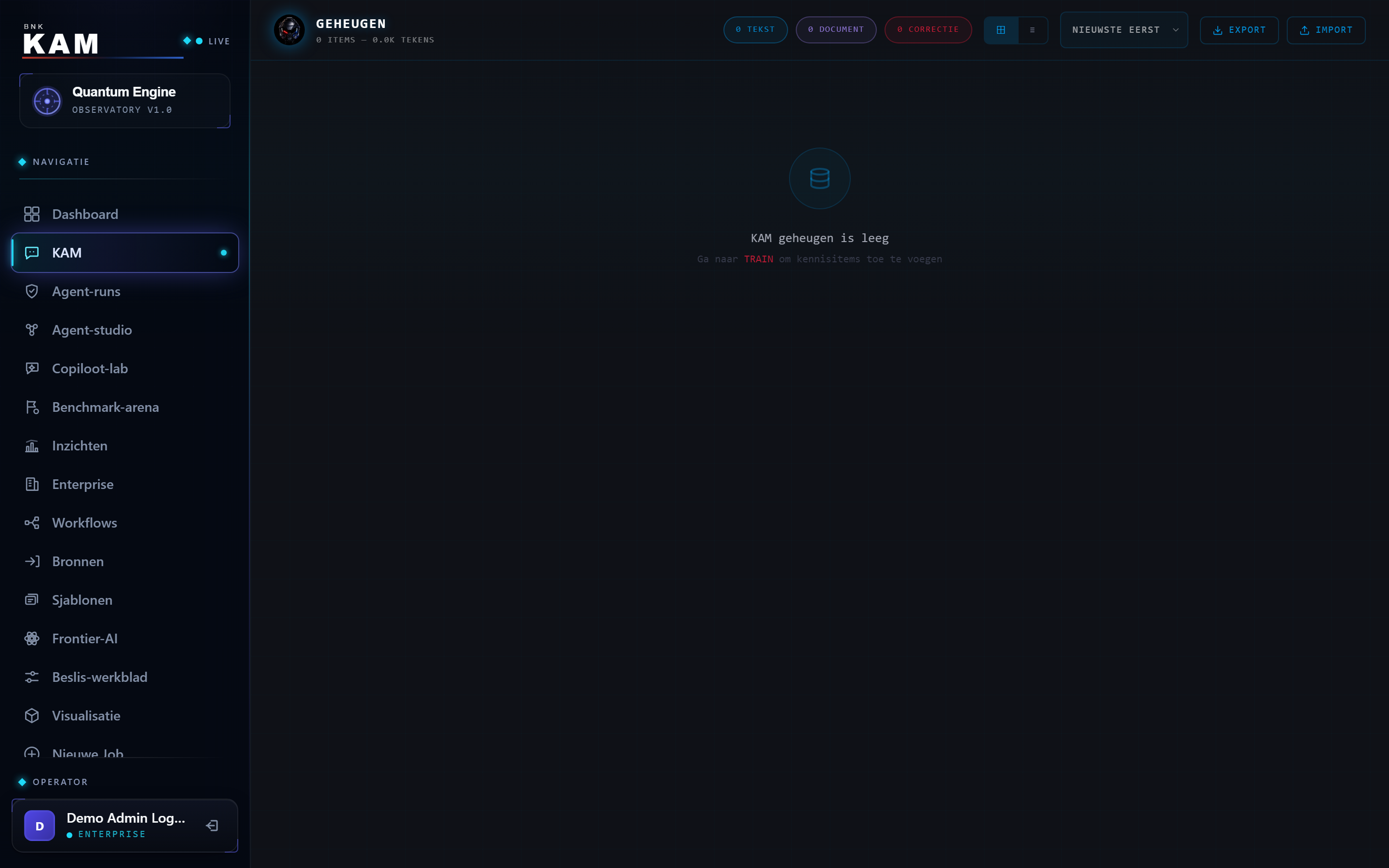The width and height of the screenshot is (1389, 868).
Task: Open the Workflows section
Action: pyautogui.click(x=124, y=522)
